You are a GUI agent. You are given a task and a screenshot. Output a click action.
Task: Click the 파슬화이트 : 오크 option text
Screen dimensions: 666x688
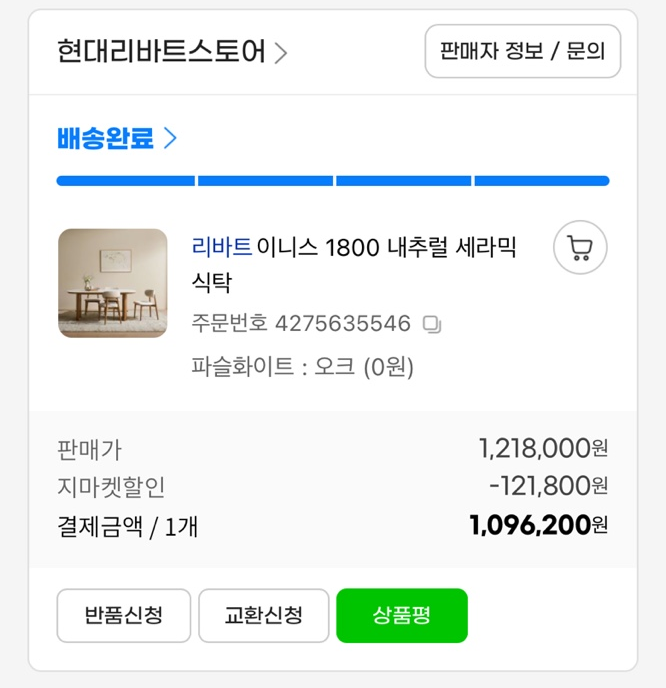click(x=302, y=367)
